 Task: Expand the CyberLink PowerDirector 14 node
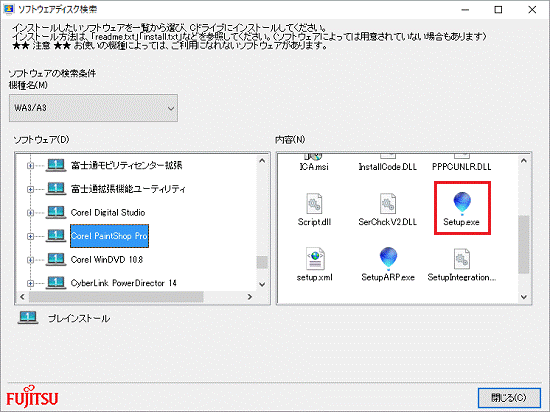point(31,283)
